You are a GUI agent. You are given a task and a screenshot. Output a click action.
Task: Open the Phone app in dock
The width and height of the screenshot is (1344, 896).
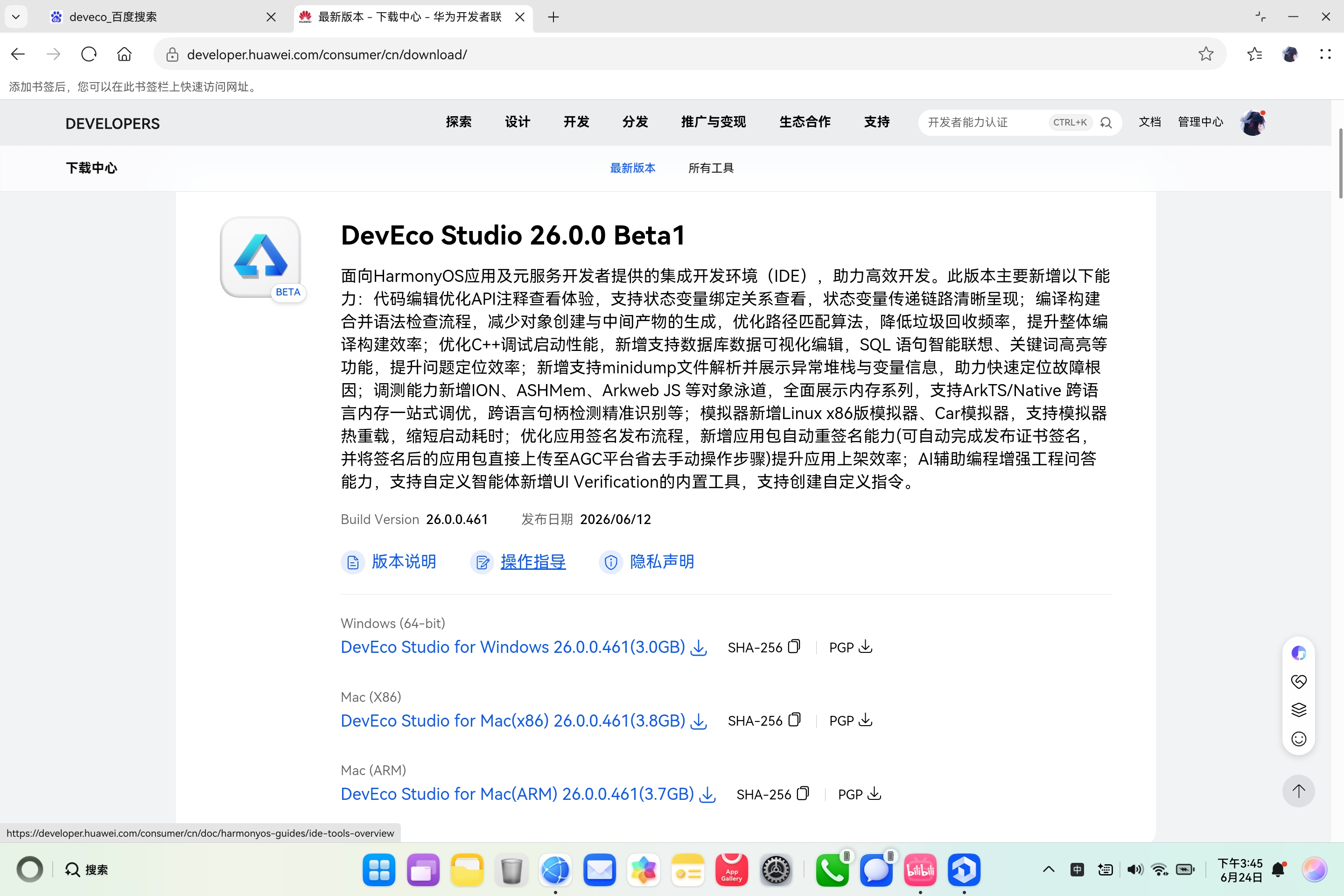tap(832, 870)
